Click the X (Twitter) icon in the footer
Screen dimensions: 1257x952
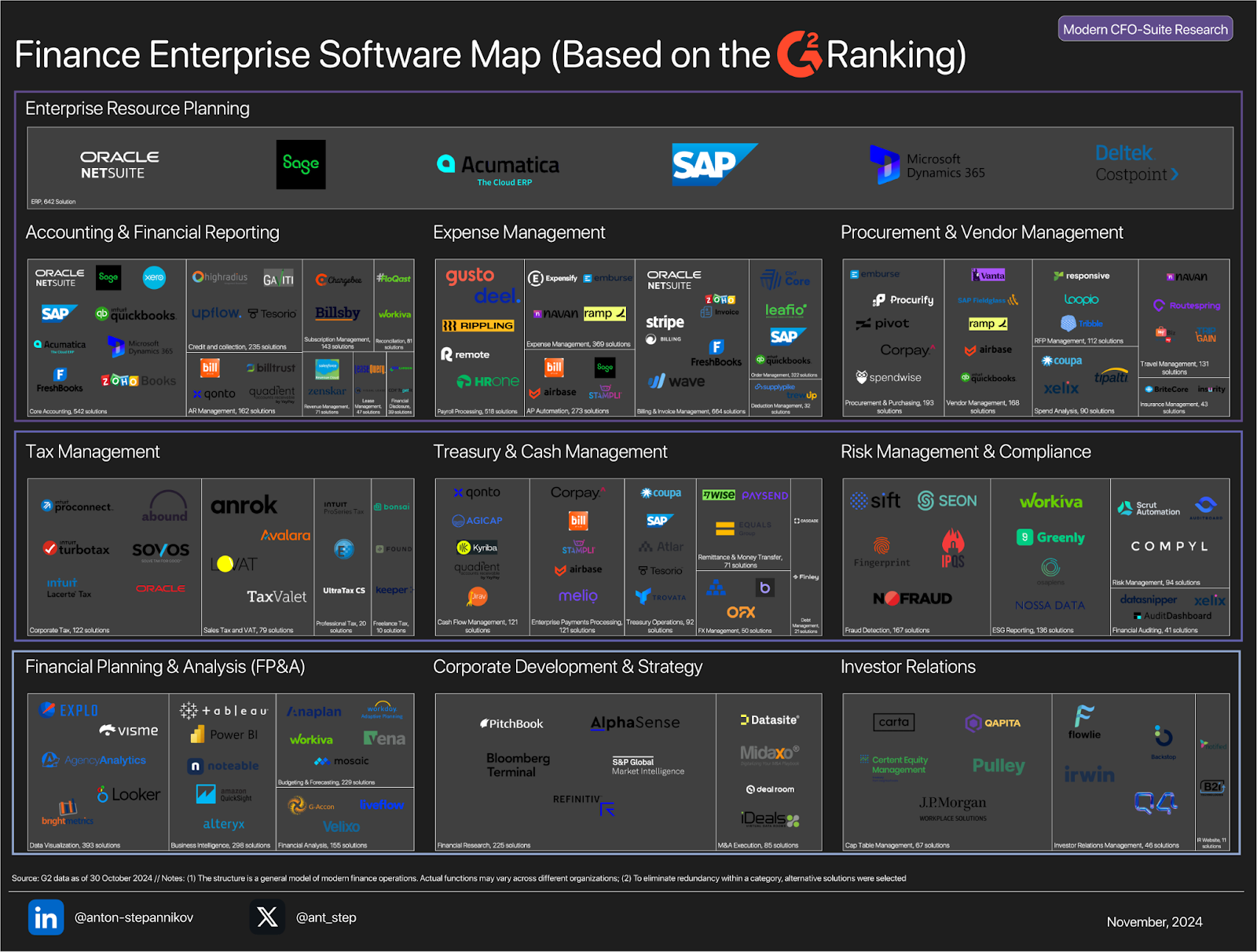pos(267,917)
